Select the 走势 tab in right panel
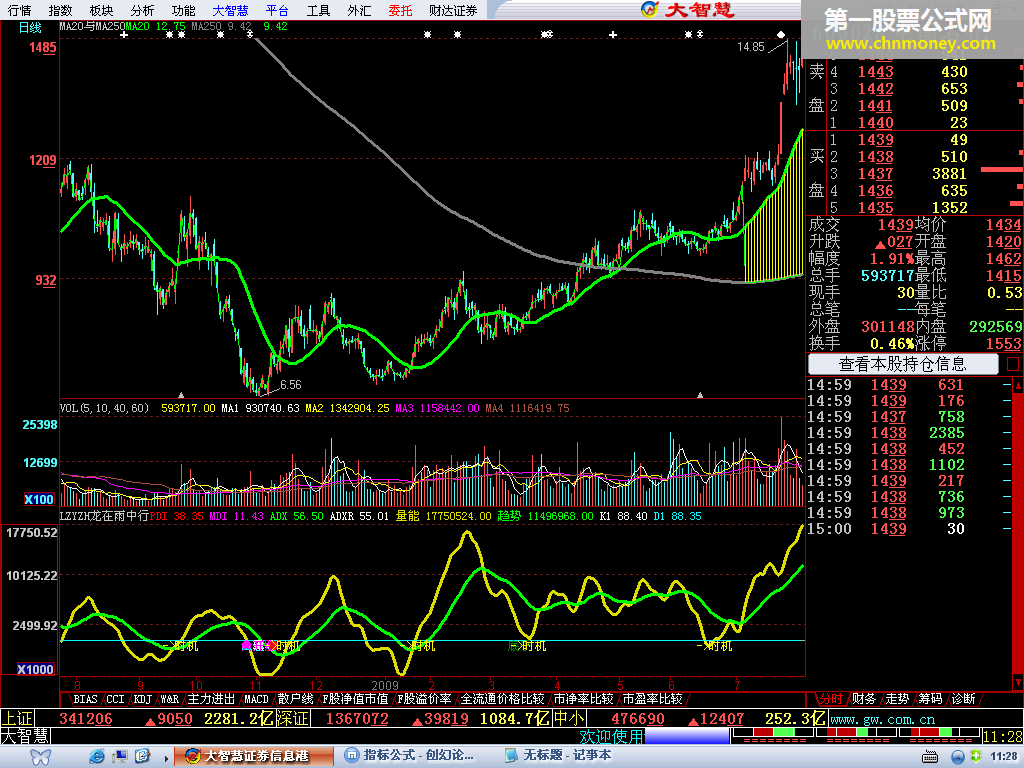 [x=897, y=699]
